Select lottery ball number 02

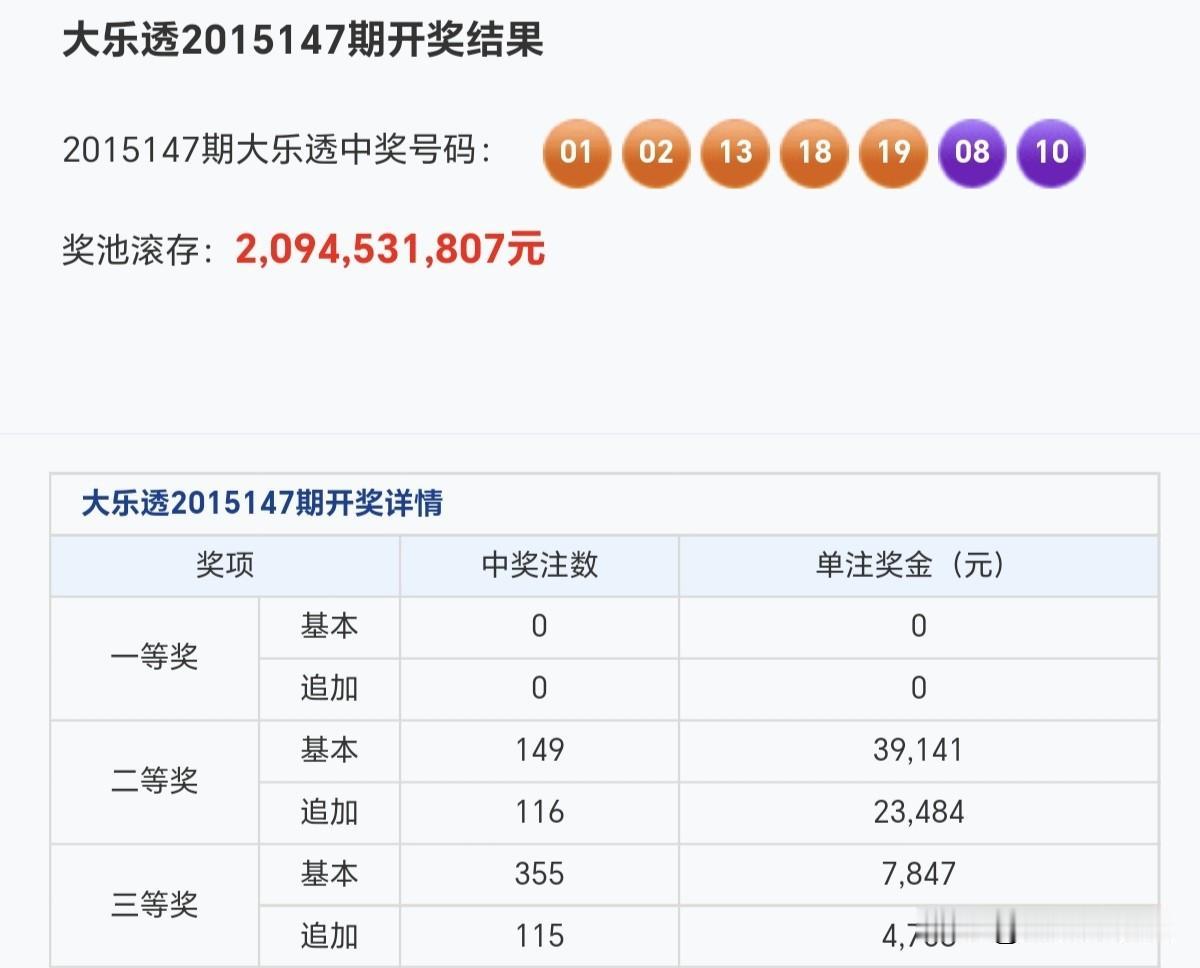[655, 153]
